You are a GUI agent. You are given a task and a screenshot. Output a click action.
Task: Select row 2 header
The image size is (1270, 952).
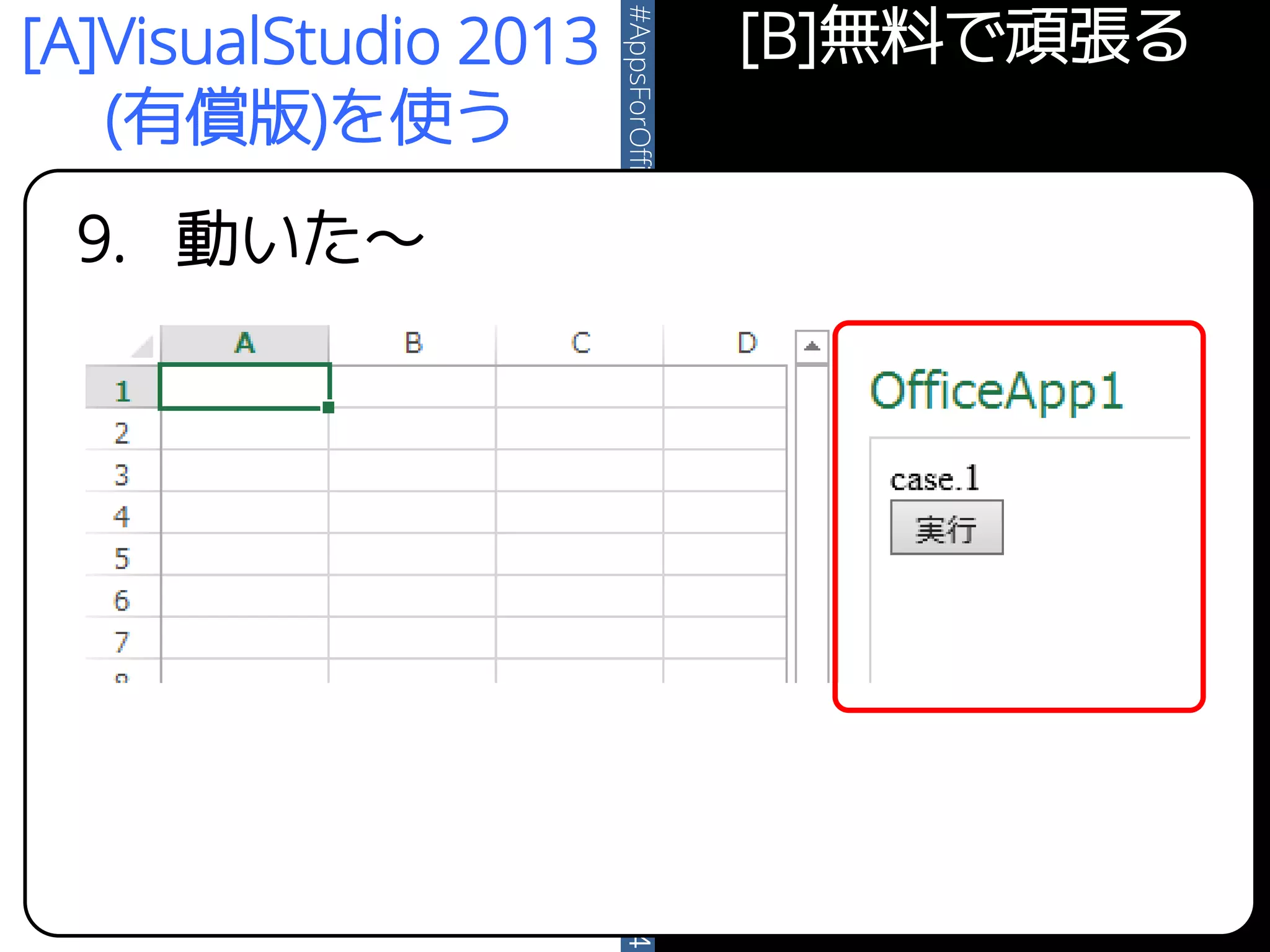[122, 430]
